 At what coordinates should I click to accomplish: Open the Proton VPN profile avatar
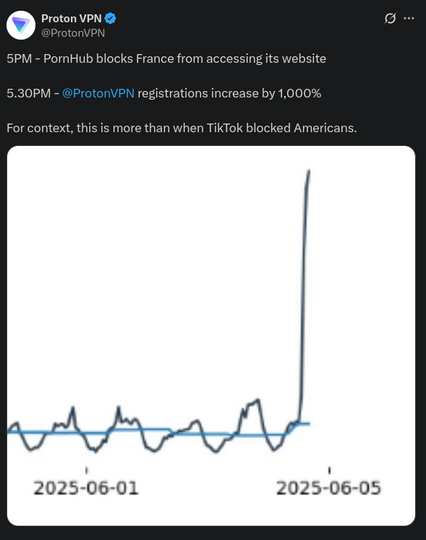(21, 25)
